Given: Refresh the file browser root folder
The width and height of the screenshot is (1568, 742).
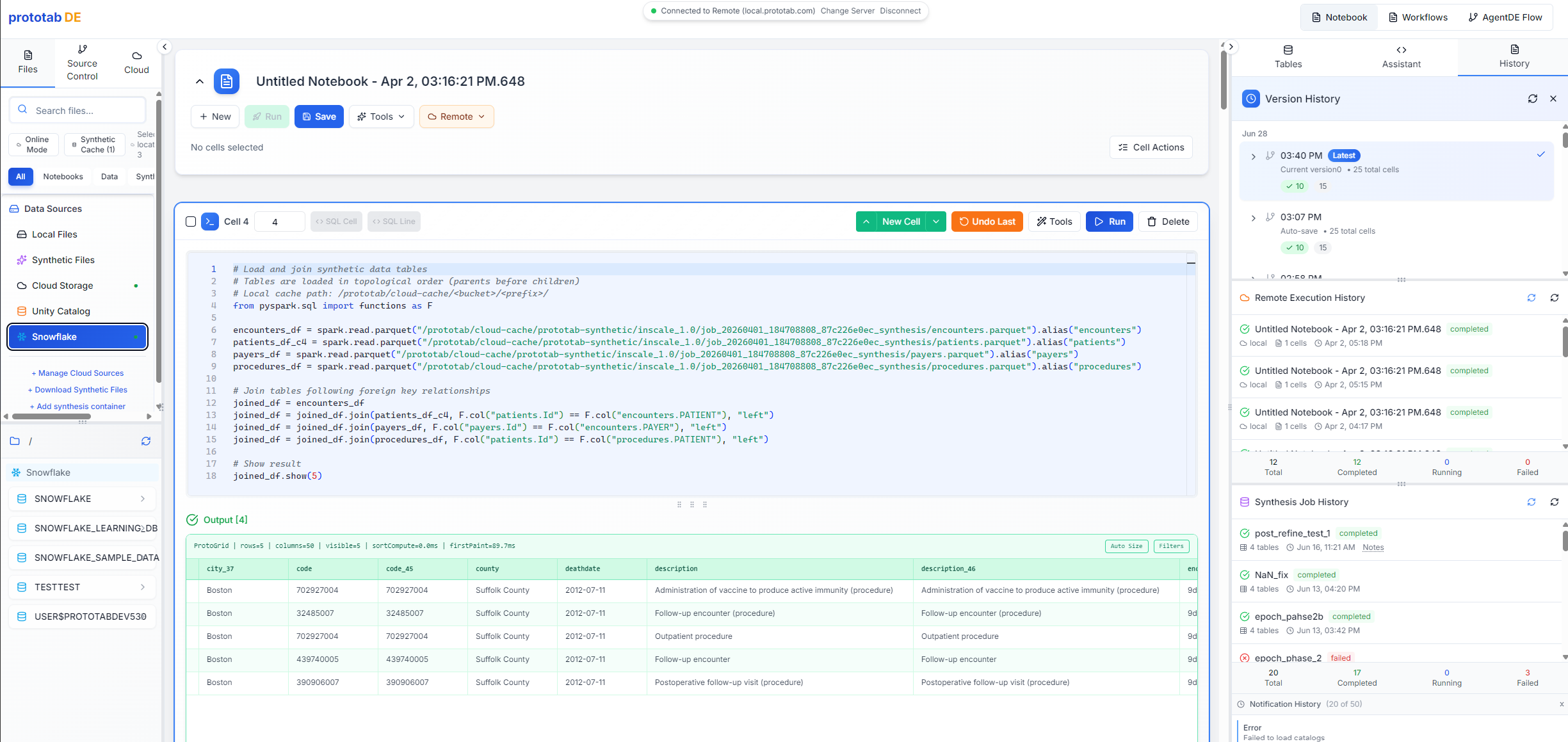Looking at the screenshot, I should tap(146, 441).
